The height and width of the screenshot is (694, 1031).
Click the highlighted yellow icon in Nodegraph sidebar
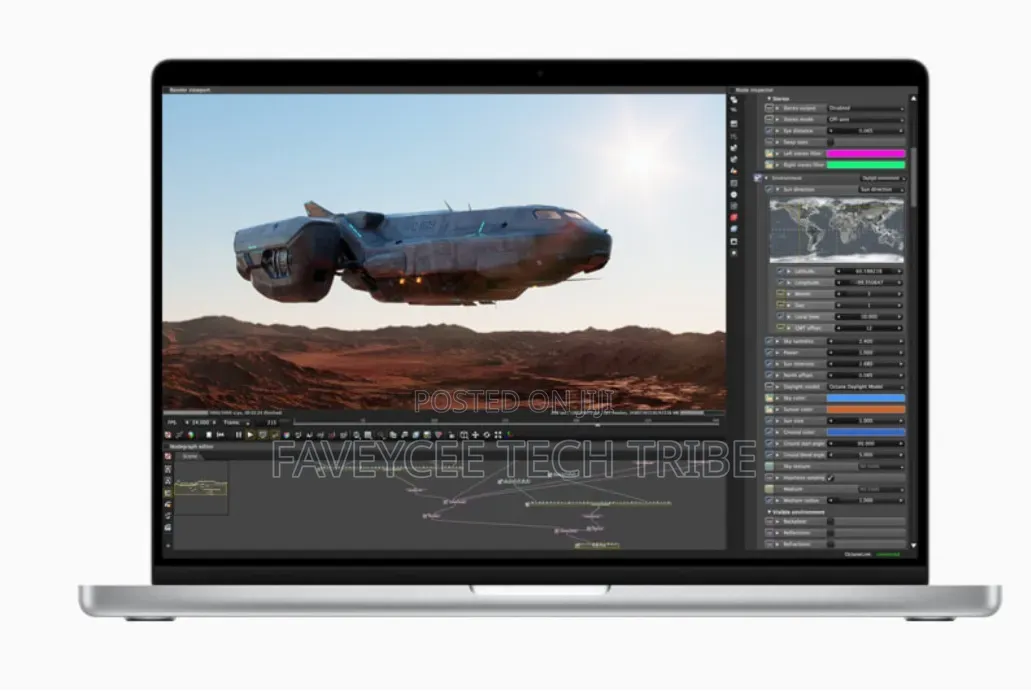pos(168,492)
